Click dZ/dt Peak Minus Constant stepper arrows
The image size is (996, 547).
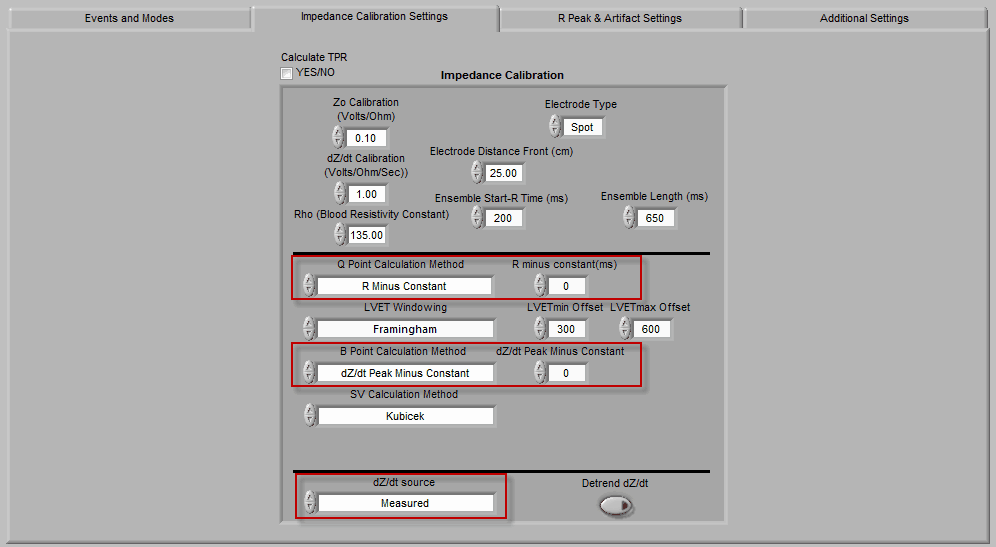[x=541, y=372]
